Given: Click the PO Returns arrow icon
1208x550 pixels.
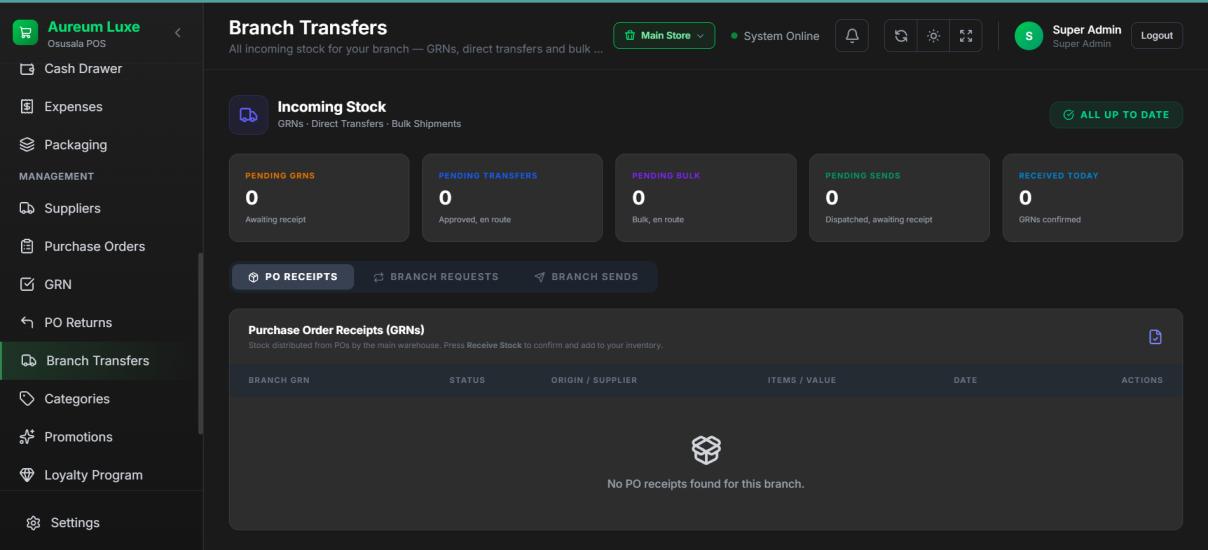Looking at the screenshot, I should click(28, 323).
